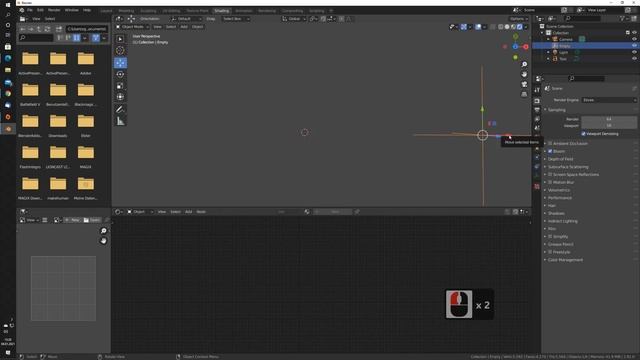Screen dimensions: 640x360
Task: Hide the Light object in outliner
Action: 634,52
